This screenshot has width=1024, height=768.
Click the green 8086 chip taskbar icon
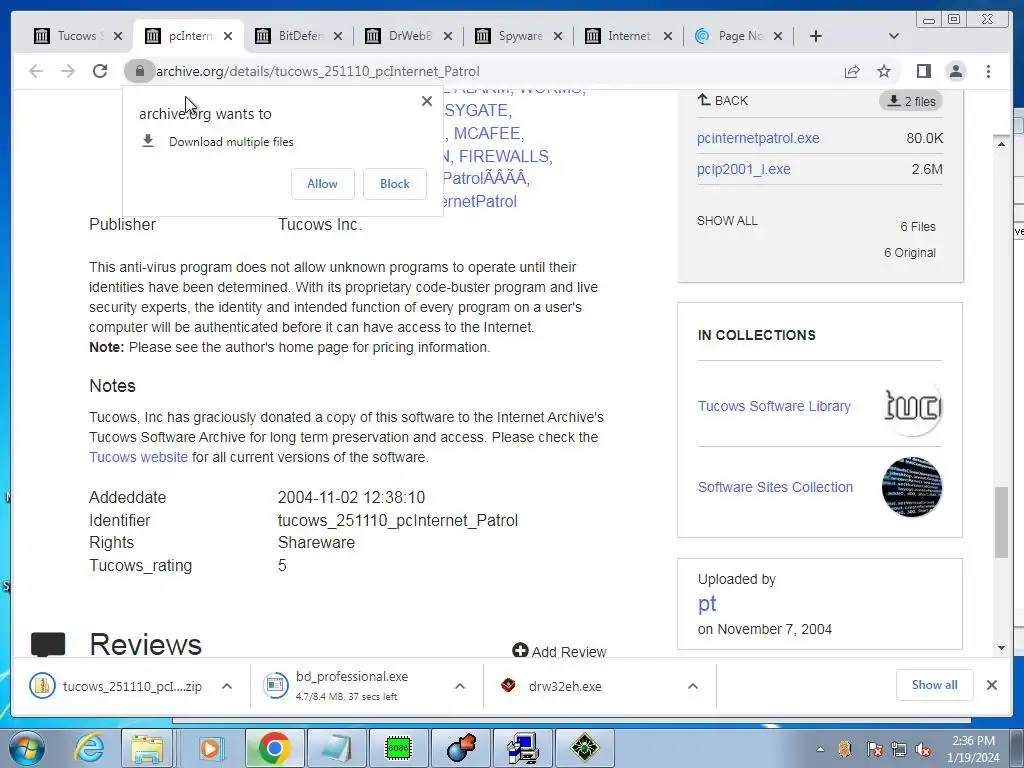point(398,748)
